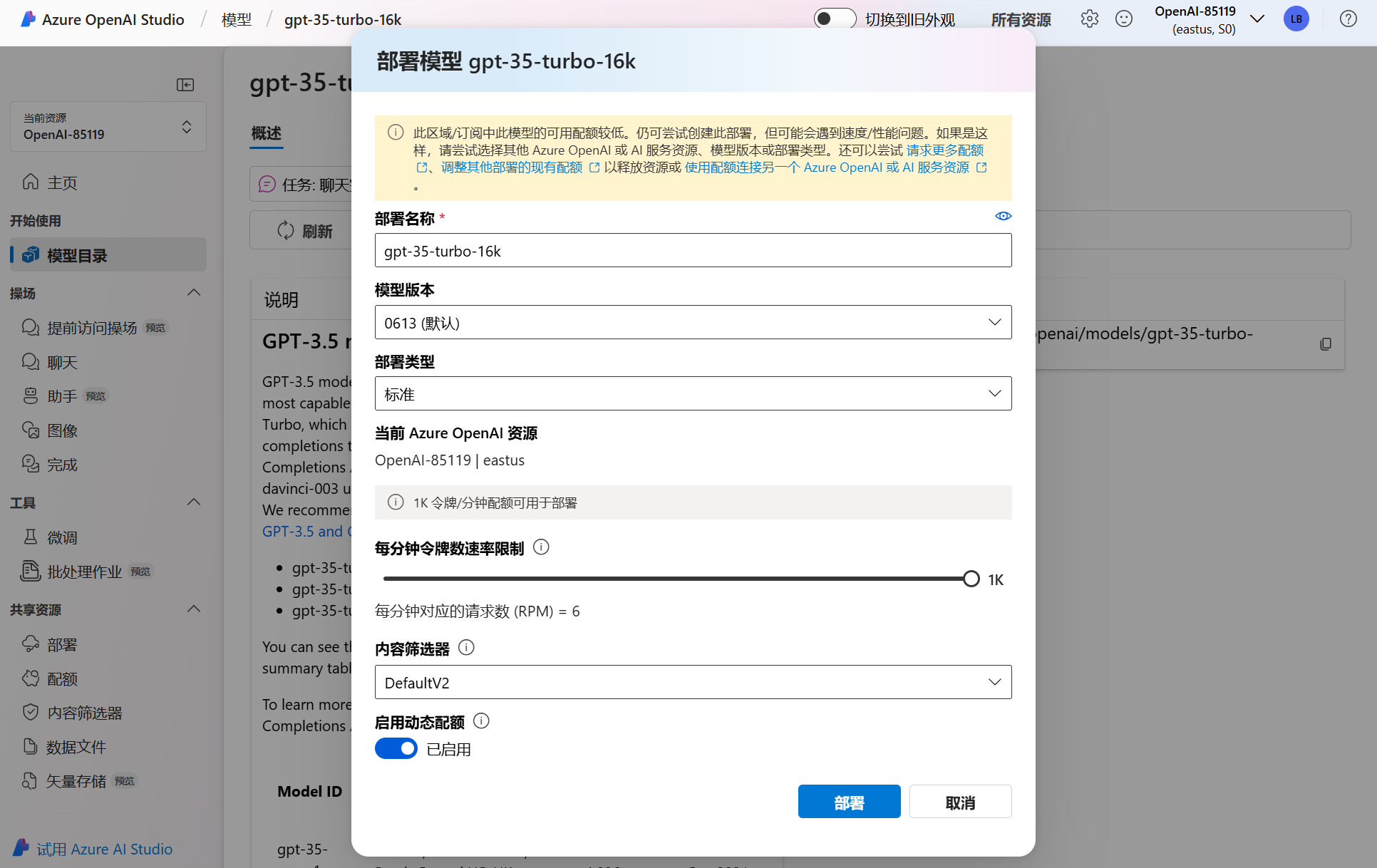Click the model catalog cube icon

click(x=31, y=255)
